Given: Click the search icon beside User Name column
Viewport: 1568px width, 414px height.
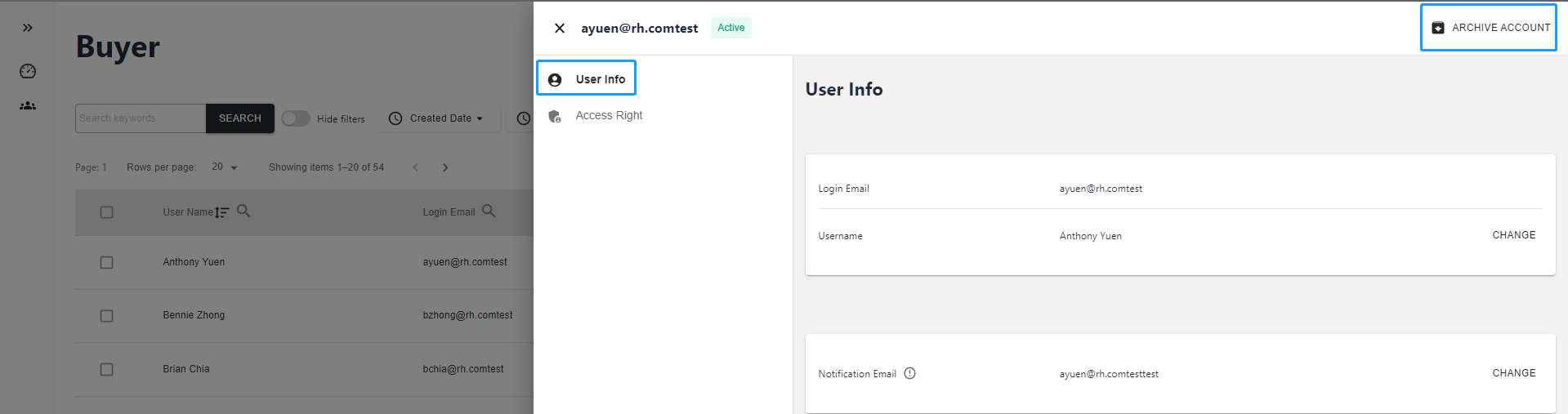Looking at the screenshot, I should coord(243,211).
